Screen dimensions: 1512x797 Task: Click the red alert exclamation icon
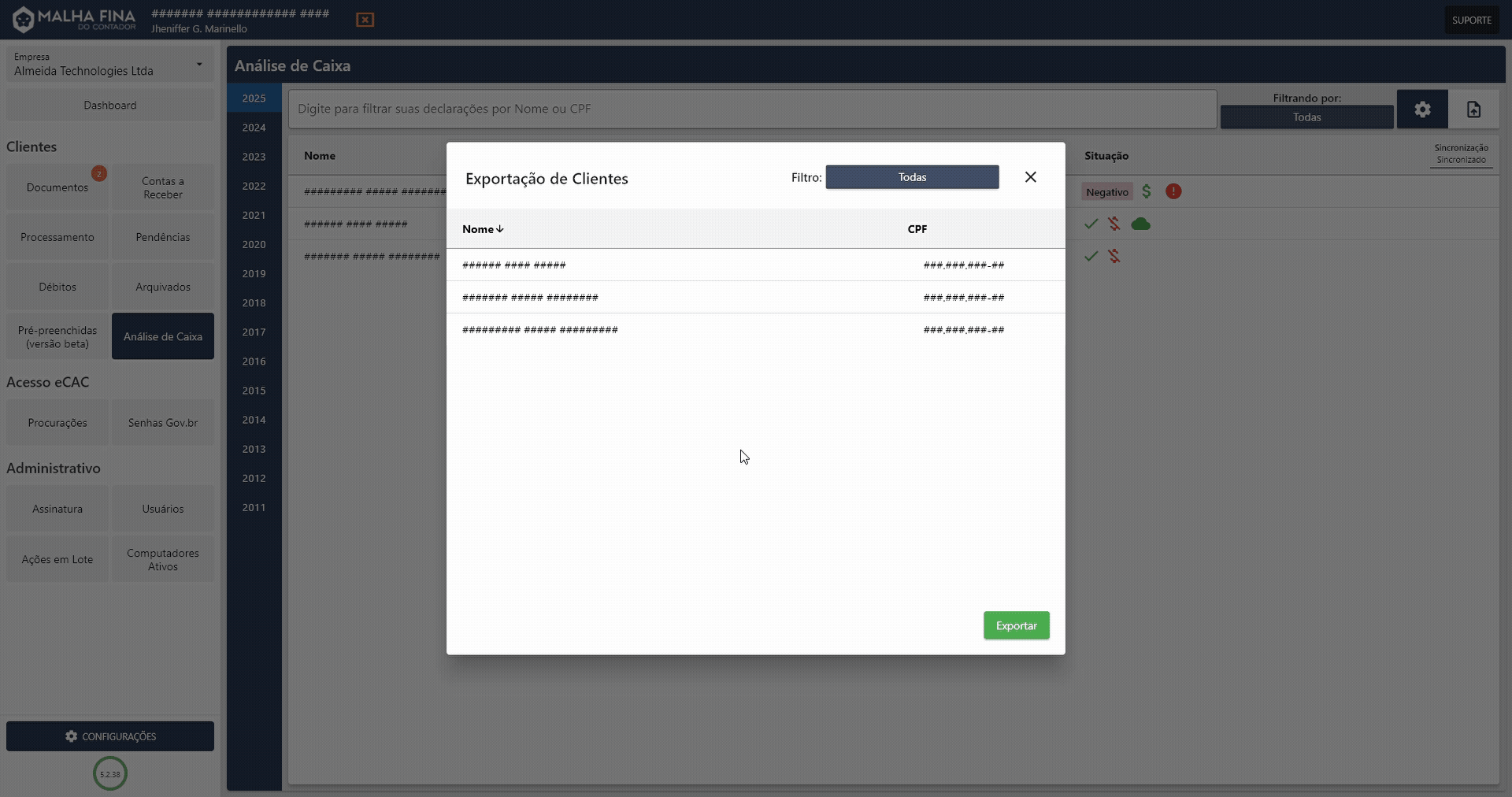pos(1173,191)
